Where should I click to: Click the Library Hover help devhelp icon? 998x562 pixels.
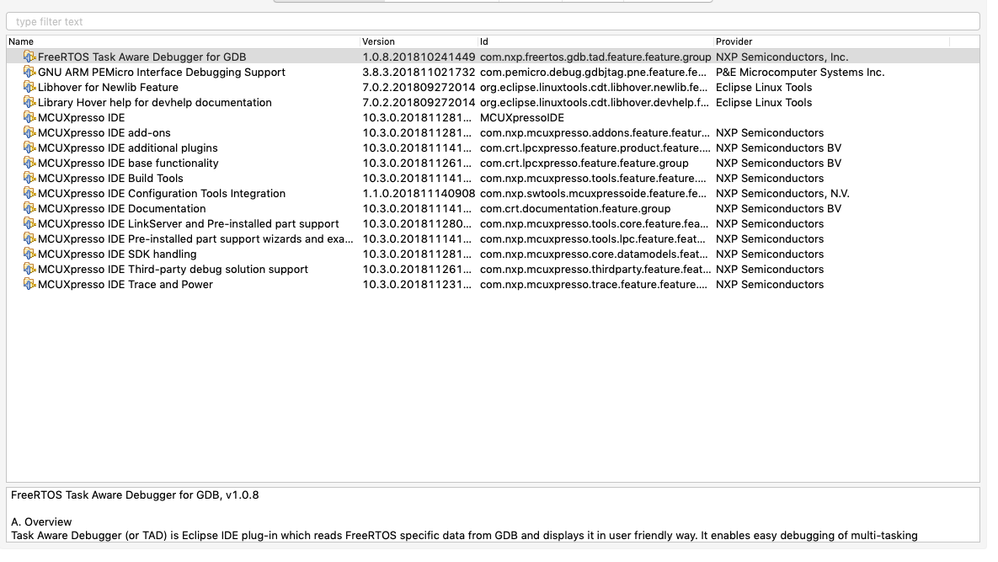pyautogui.click(x=29, y=102)
